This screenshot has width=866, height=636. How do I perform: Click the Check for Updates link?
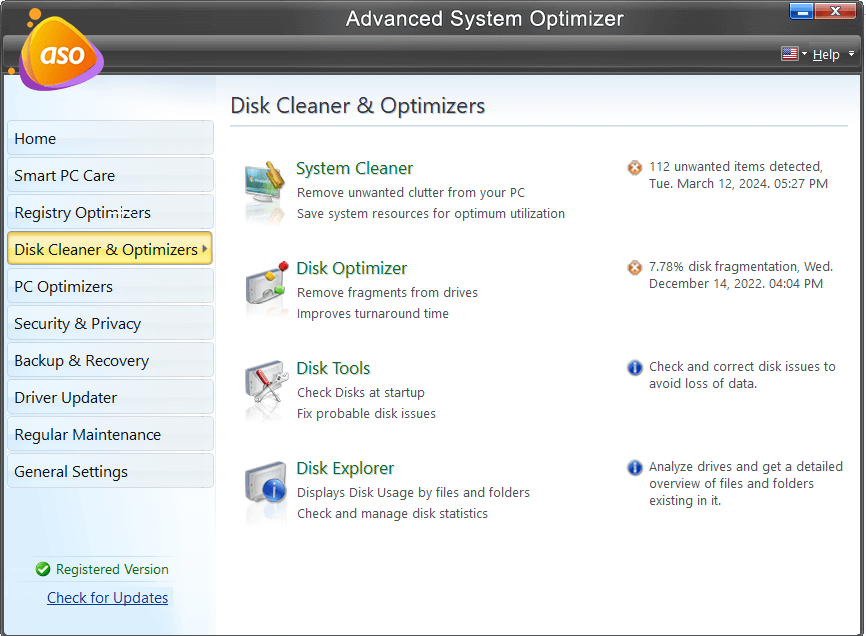point(107,597)
